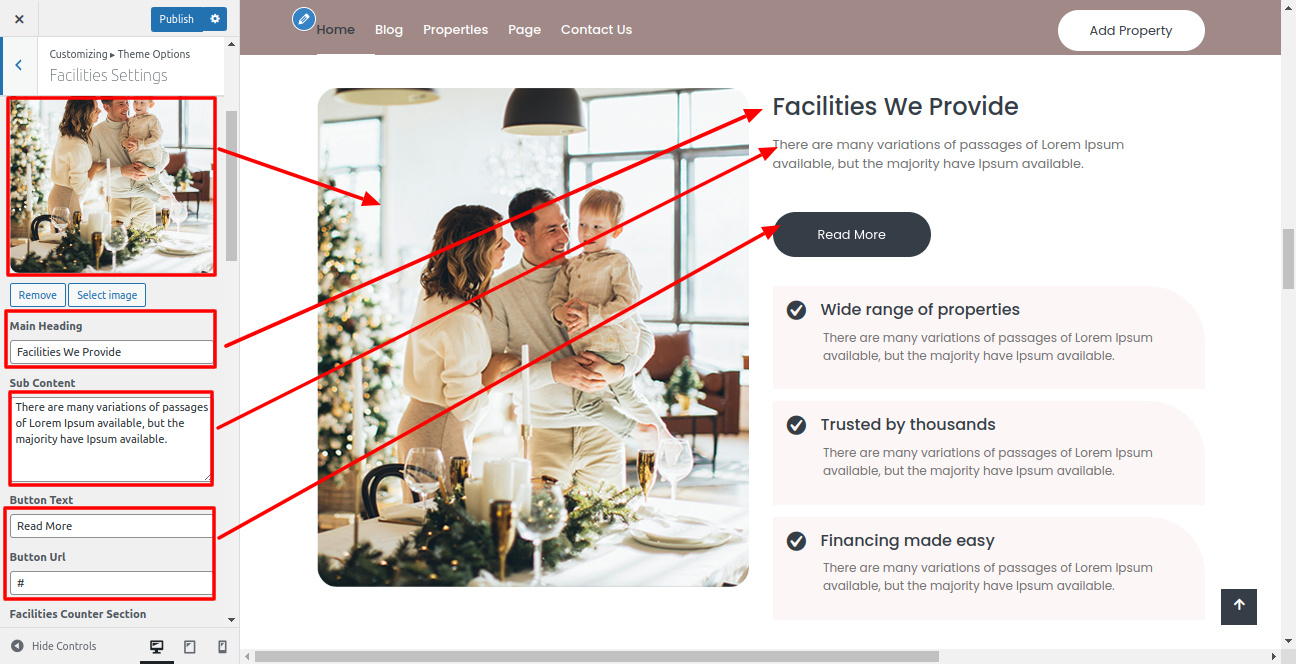Click the horizontal scrollbar under the preview
The image size is (1296, 664).
(x=597, y=657)
